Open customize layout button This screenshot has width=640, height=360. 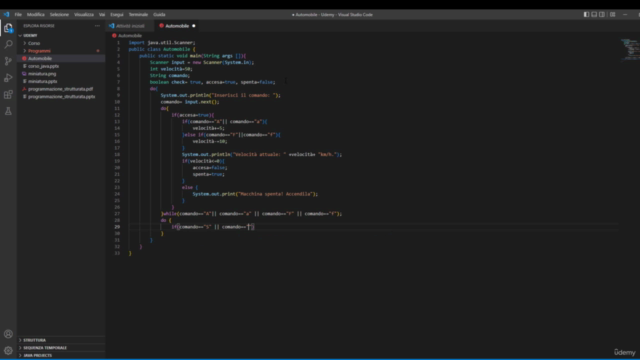coord(612,14)
